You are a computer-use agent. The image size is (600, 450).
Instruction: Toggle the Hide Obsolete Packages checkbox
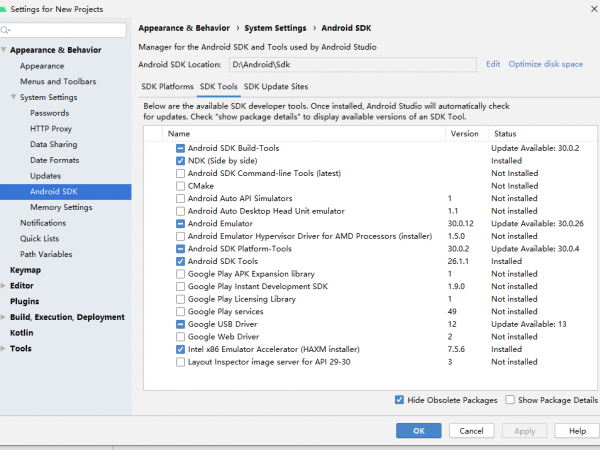pyautogui.click(x=400, y=400)
